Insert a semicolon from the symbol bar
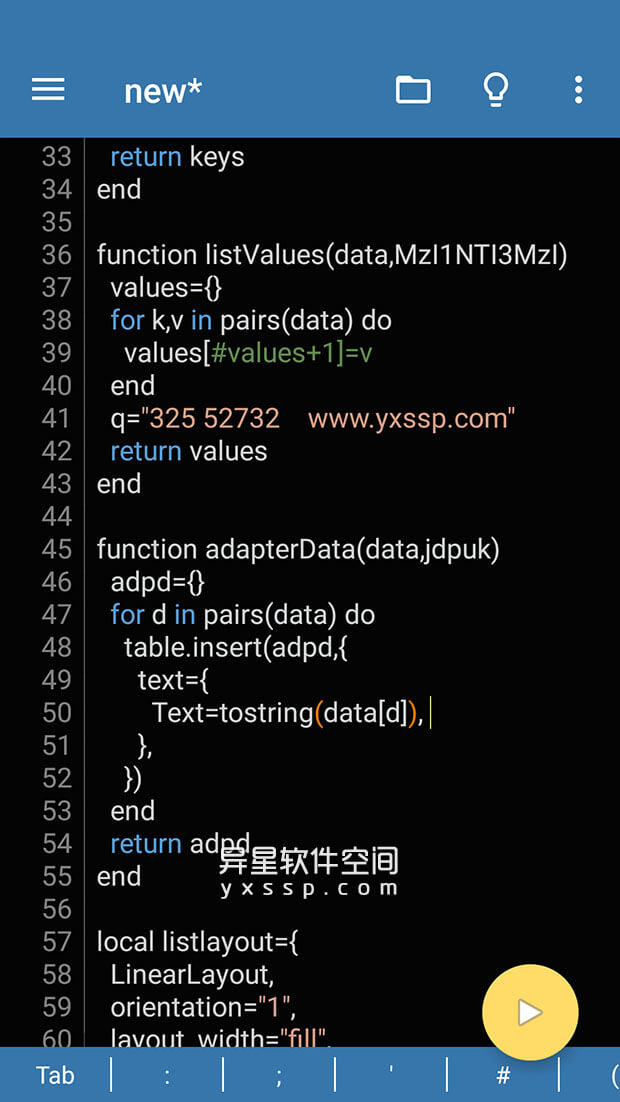 tap(278, 1075)
